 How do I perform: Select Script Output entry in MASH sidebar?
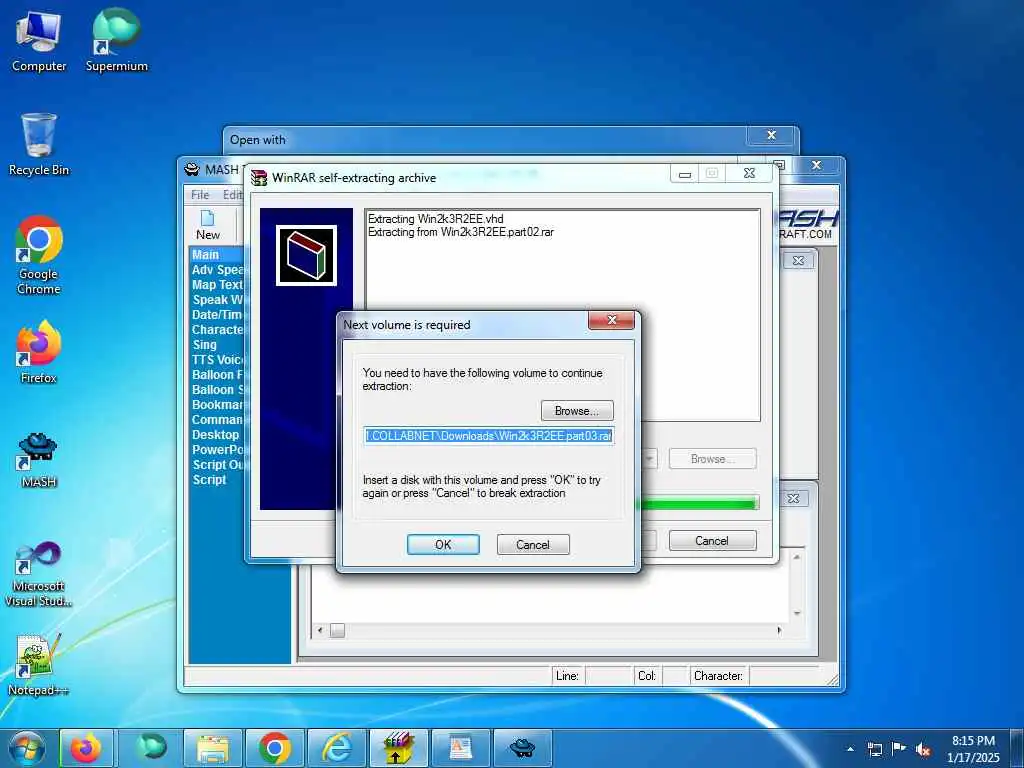click(217, 465)
